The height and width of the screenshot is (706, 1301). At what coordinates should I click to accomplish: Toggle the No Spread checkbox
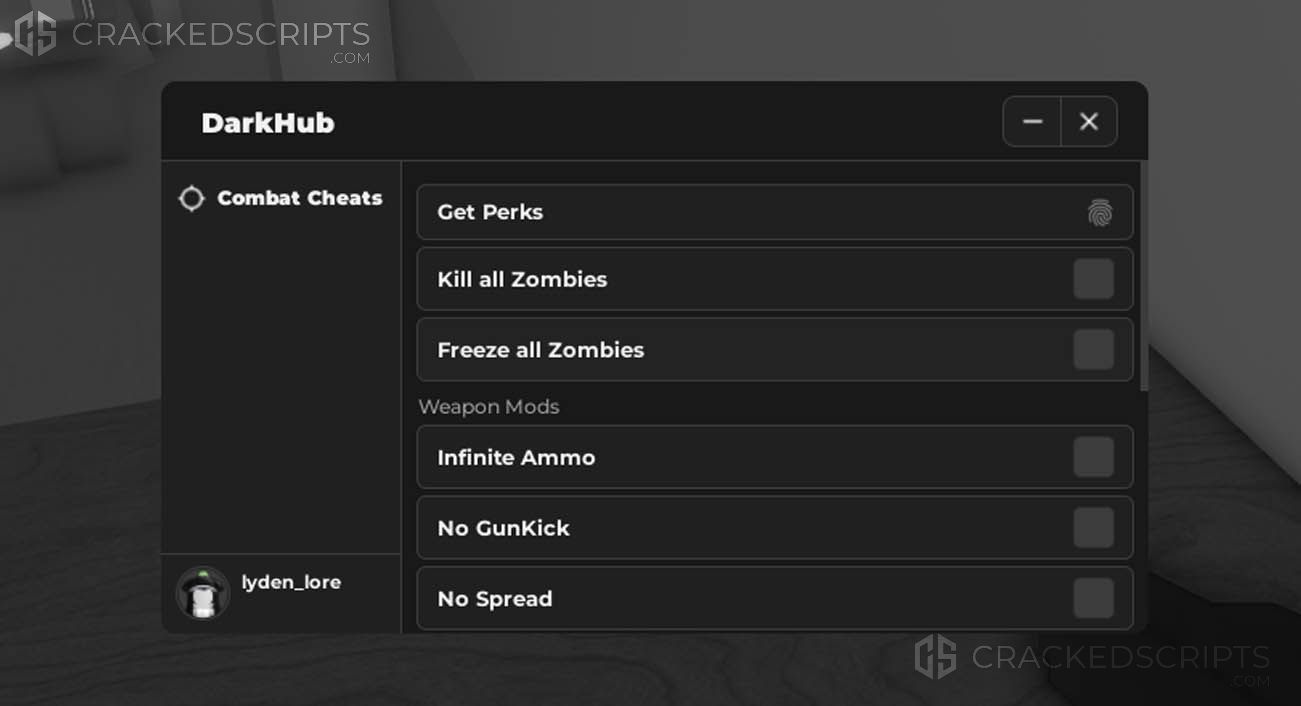click(1093, 598)
